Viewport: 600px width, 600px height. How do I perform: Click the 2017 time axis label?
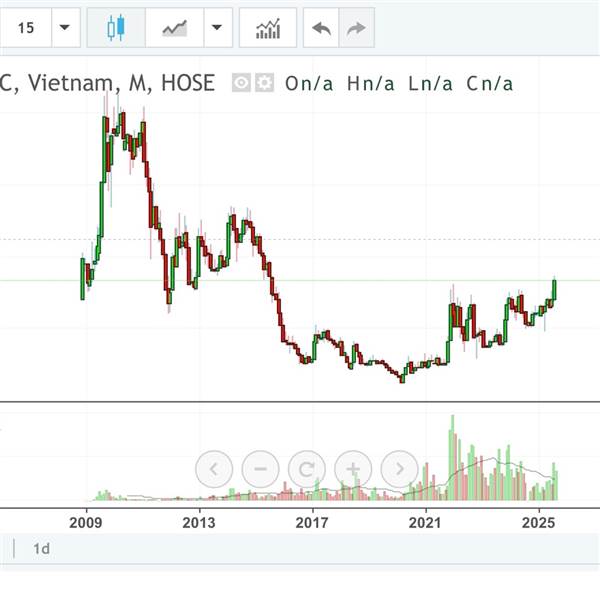click(x=312, y=522)
